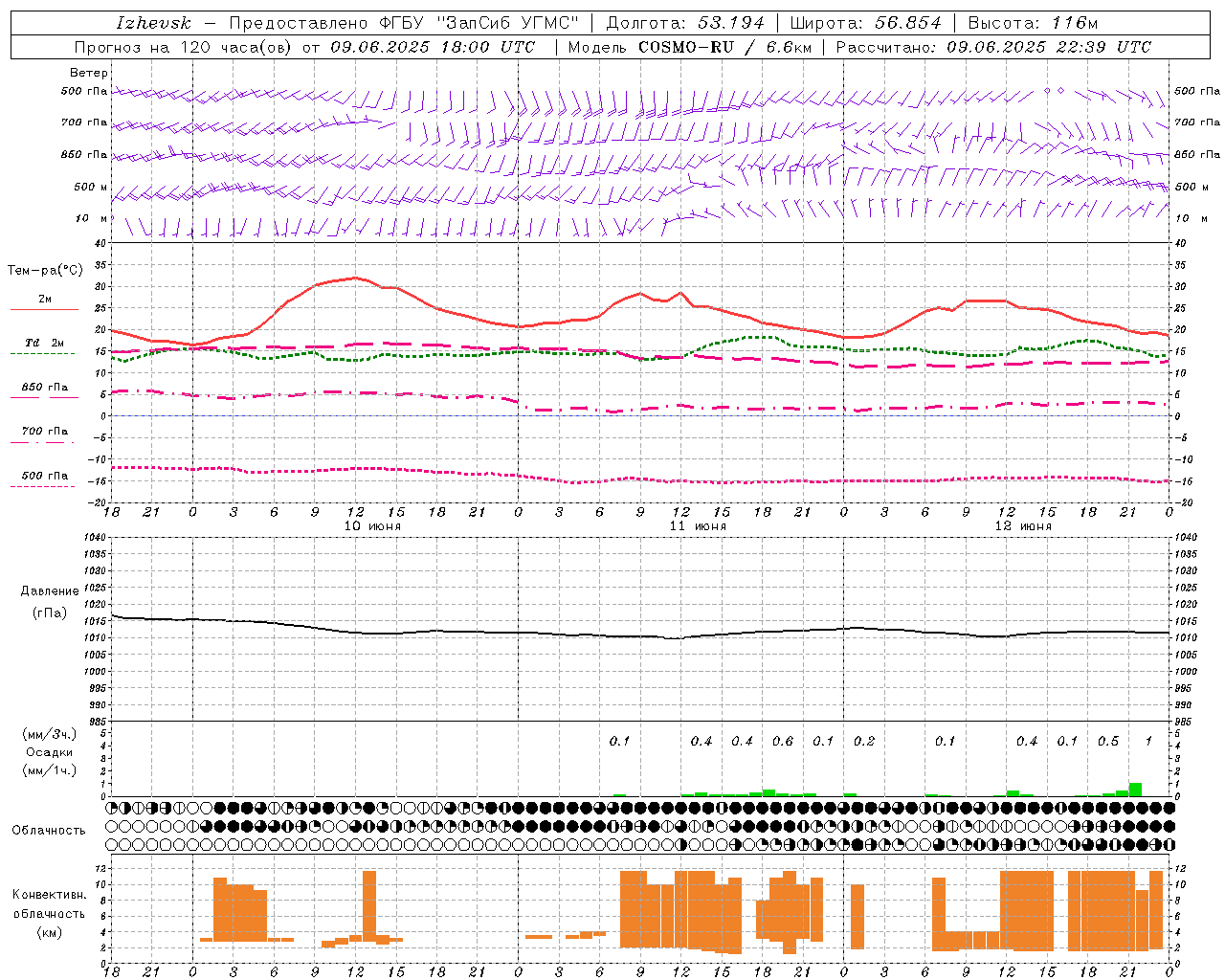
Task: Click the 'Ветер' wind panel label
Action: [x=89, y=73]
